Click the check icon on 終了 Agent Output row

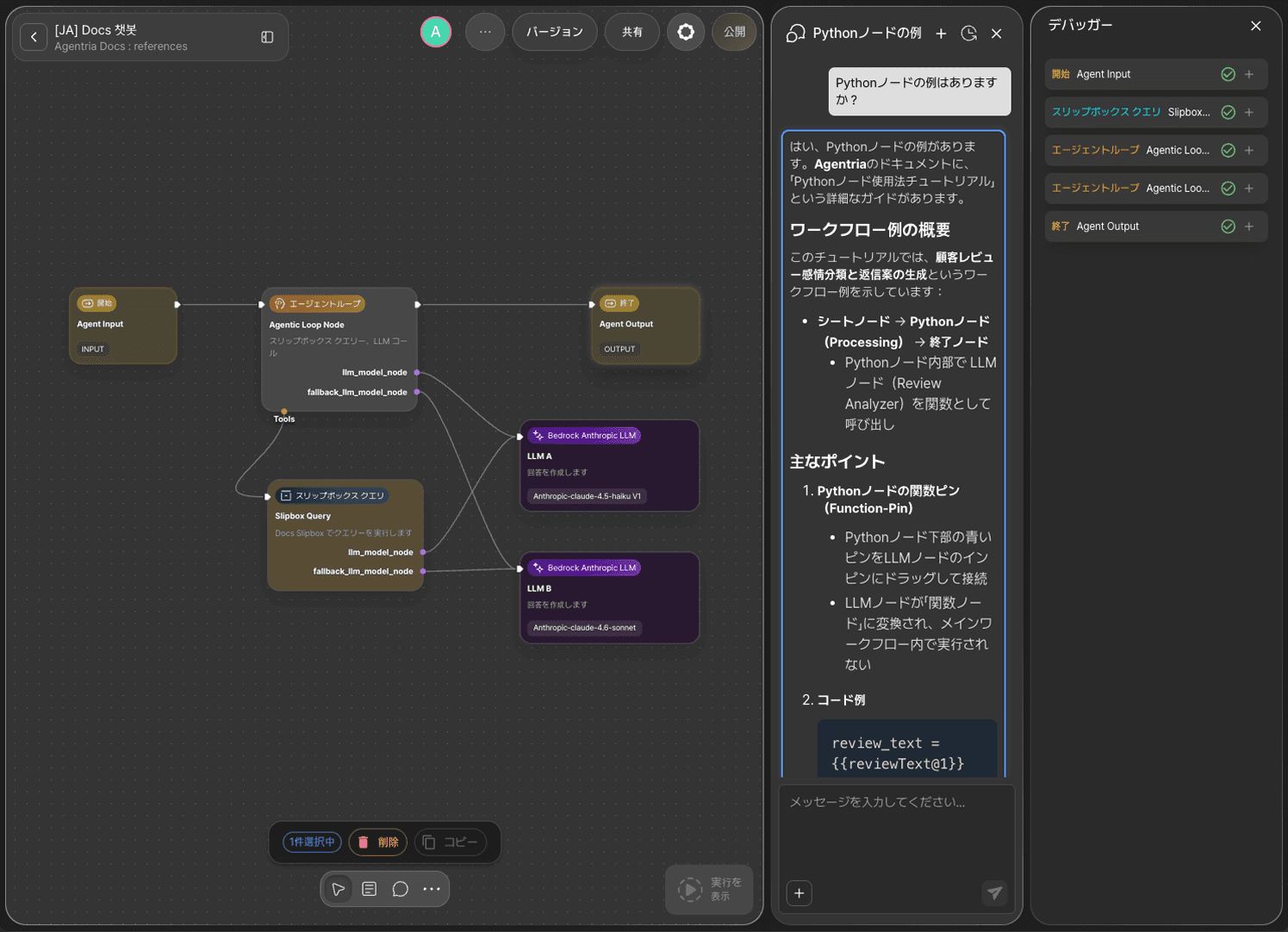click(1229, 227)
